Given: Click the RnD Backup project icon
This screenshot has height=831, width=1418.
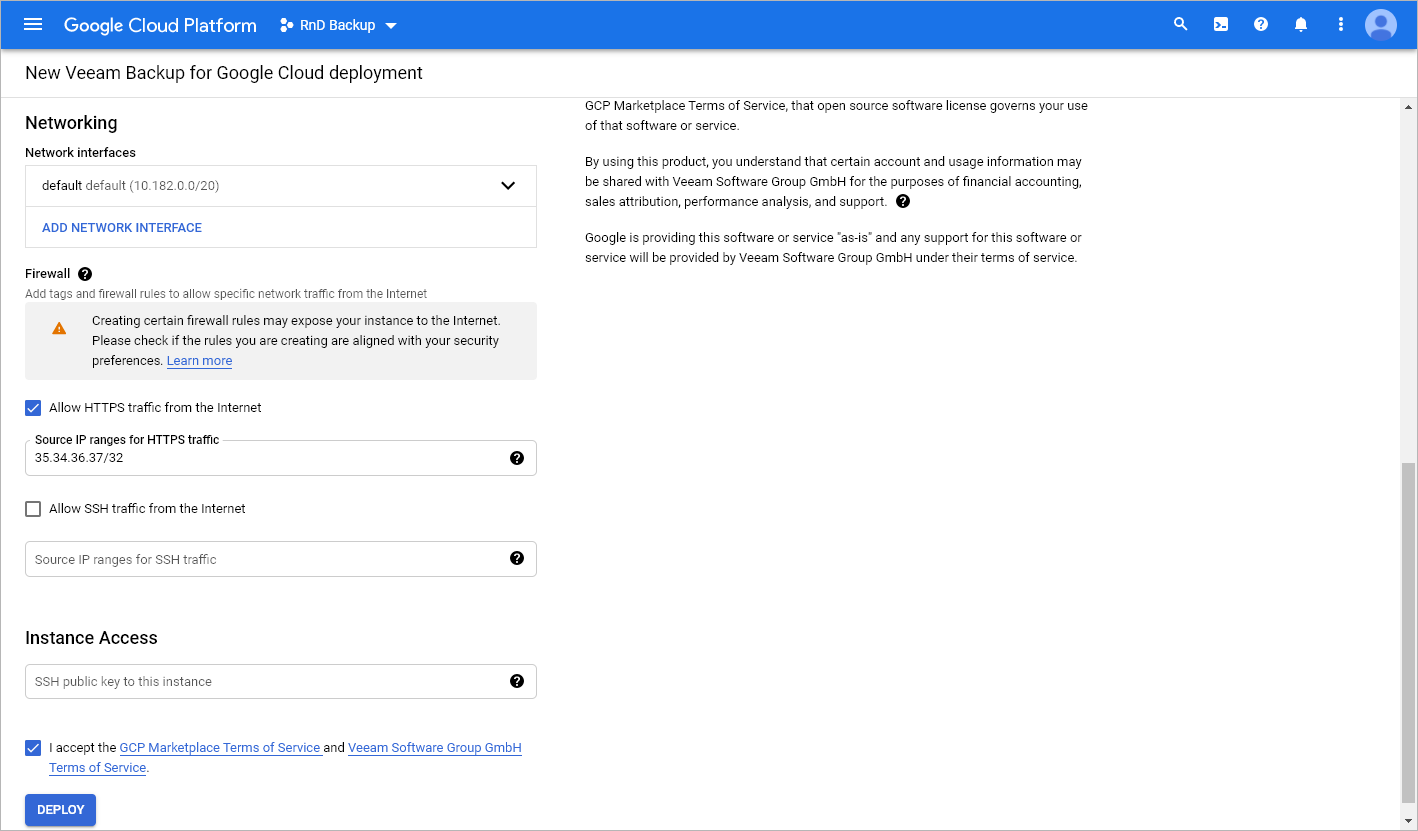Looking at the screenshot, I should coord(286,25).
